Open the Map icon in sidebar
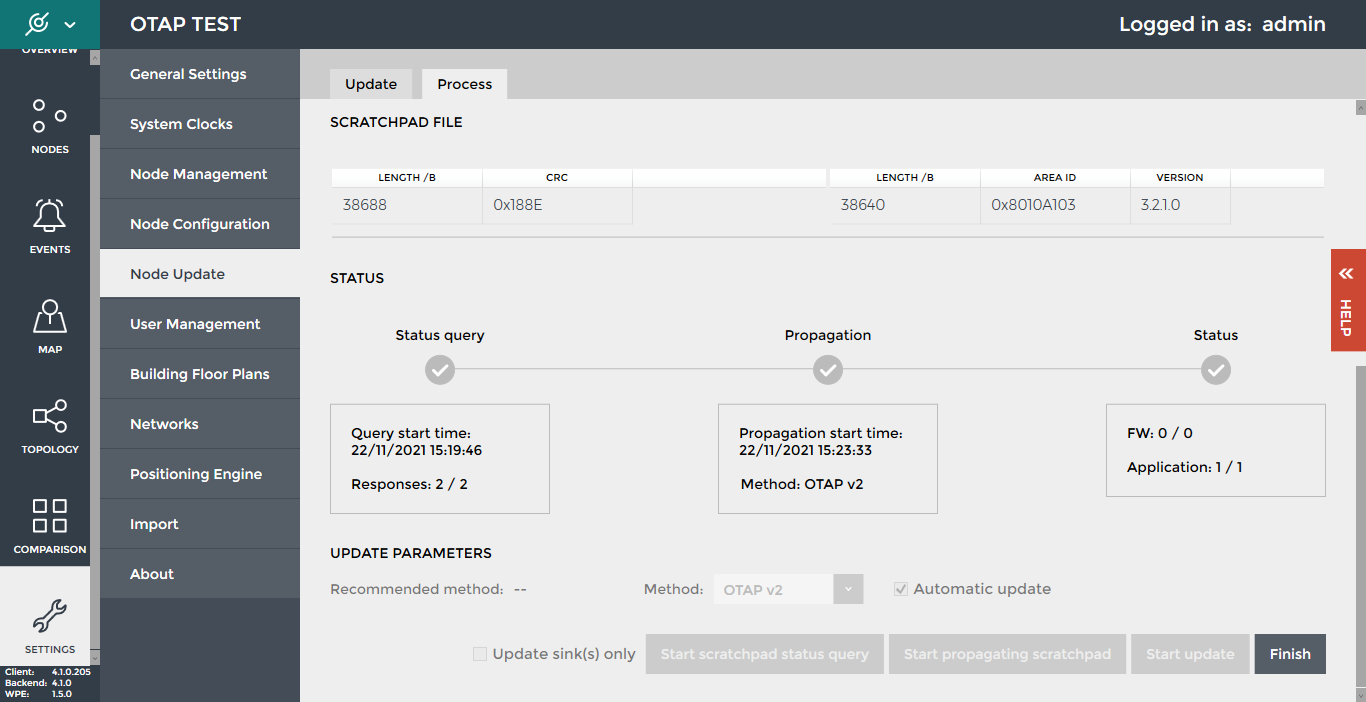 pos(49,316)
